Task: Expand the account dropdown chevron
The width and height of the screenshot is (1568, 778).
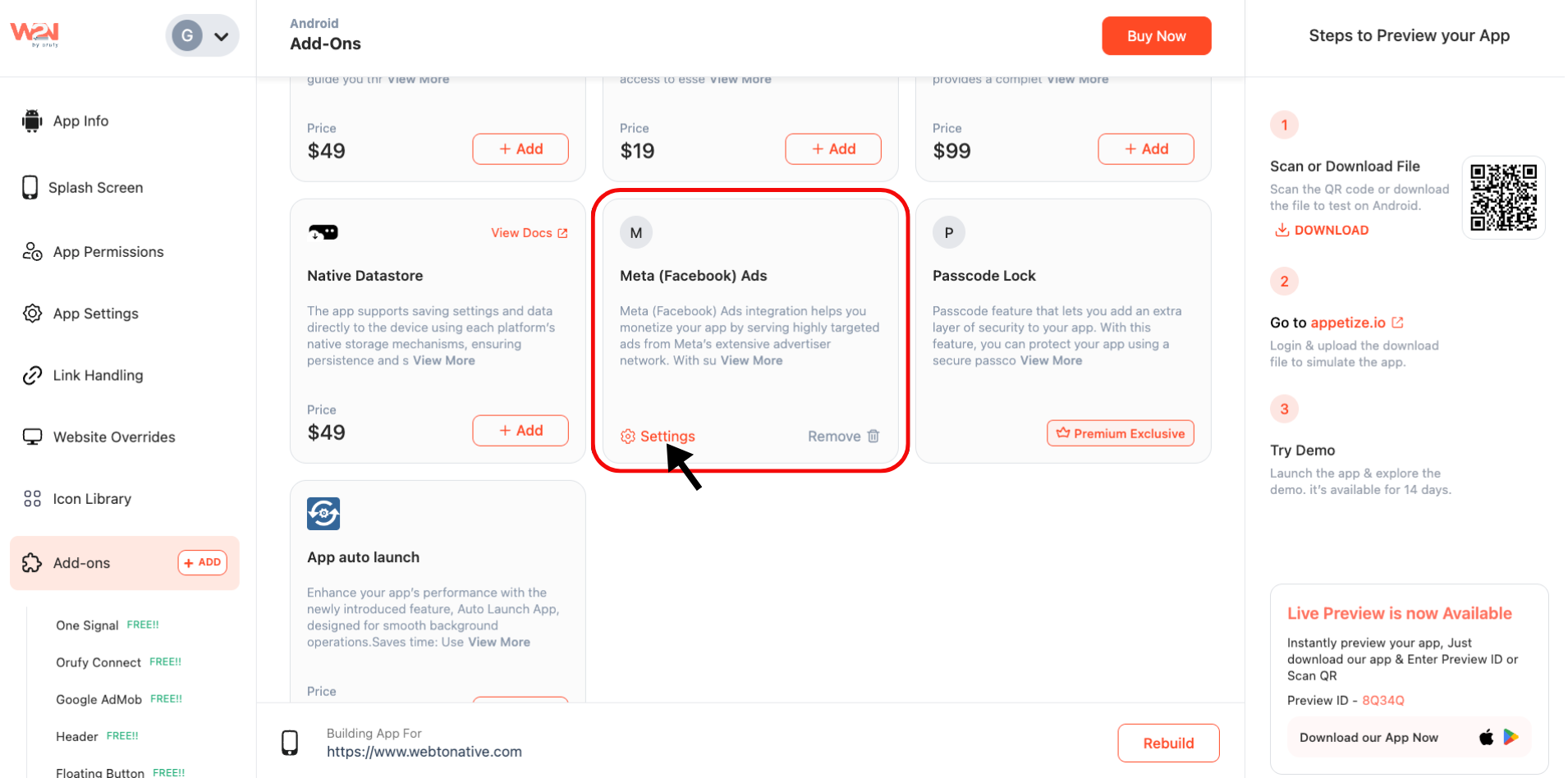Action: tap(221, 36)
